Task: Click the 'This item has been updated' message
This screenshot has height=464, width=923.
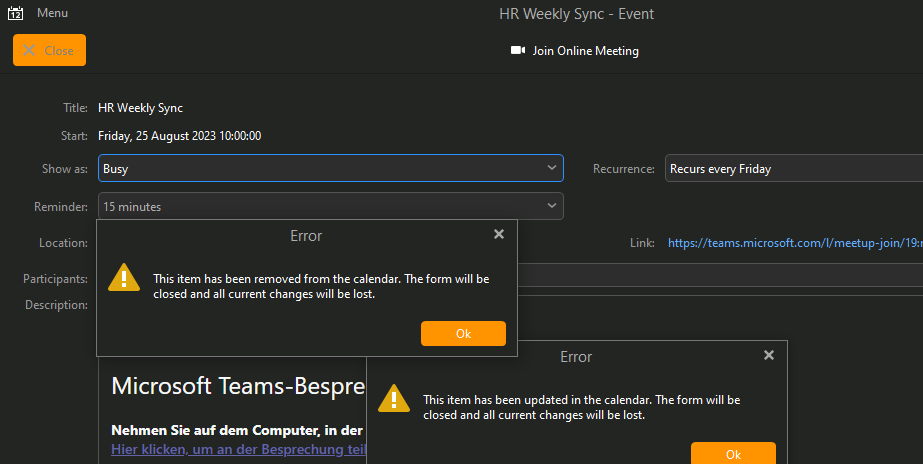Action: (582, 407)
